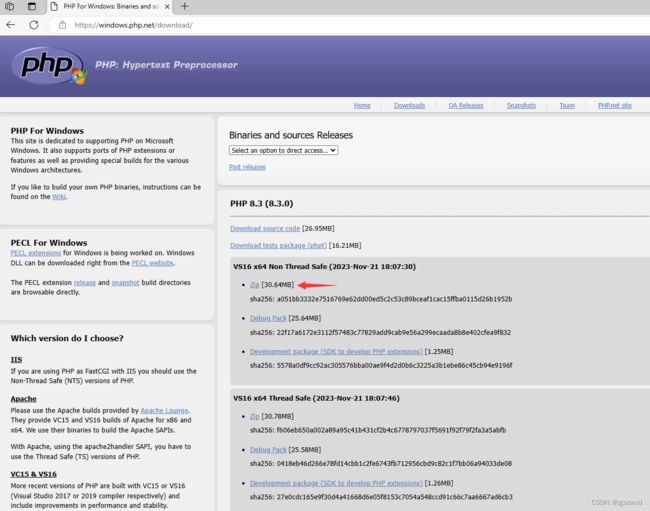Screen dimensions: 650x511
Task: Open the PECL website link
Action: [x=153, y=263]
